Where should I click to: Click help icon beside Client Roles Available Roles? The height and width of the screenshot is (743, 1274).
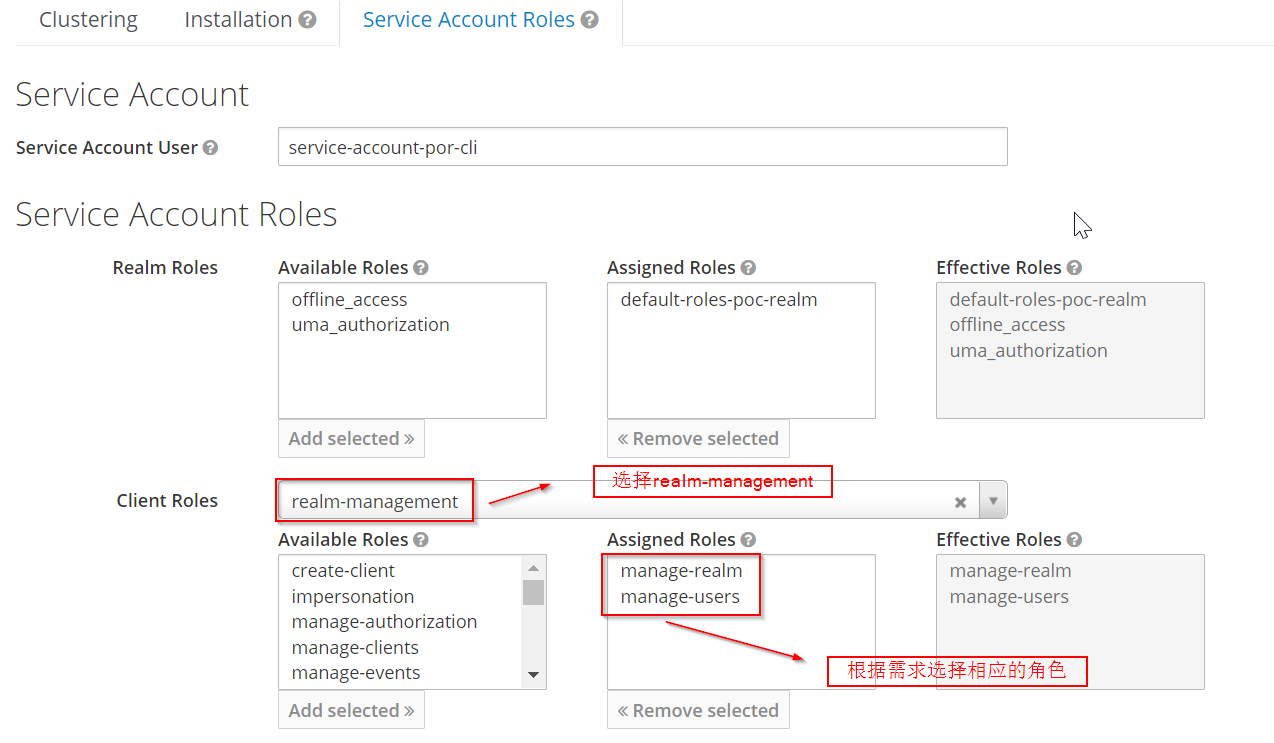click(421, 539)
